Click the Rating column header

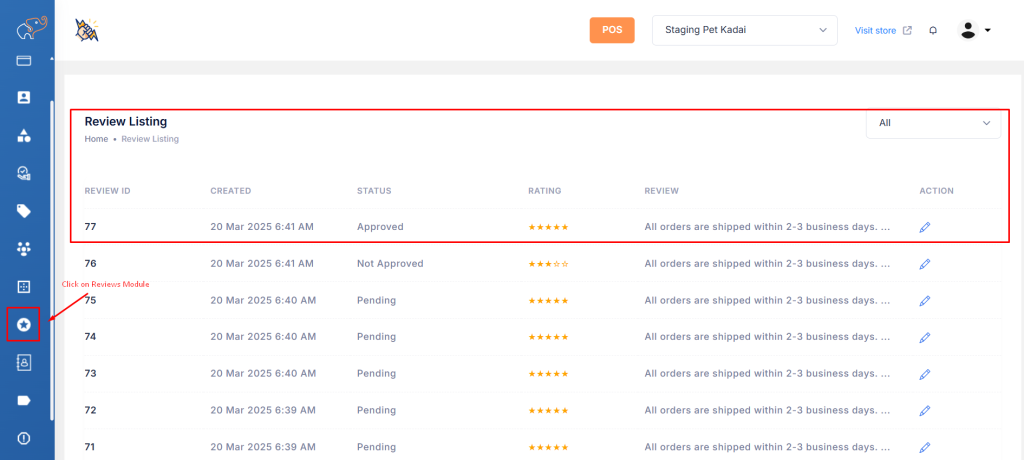pyautogui.click(x=544, y=191)
